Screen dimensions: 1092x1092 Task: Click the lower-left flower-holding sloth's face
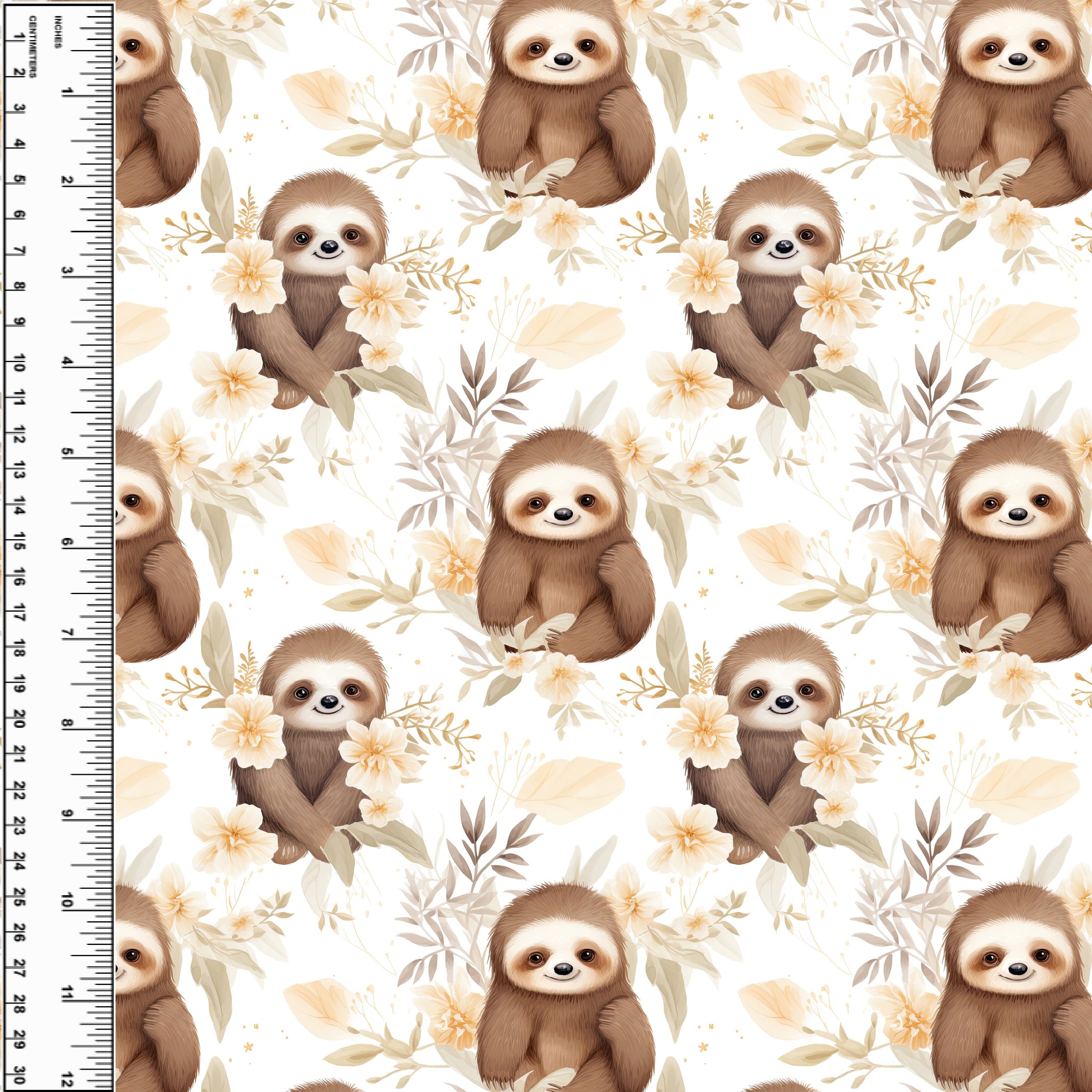[328, 696]
